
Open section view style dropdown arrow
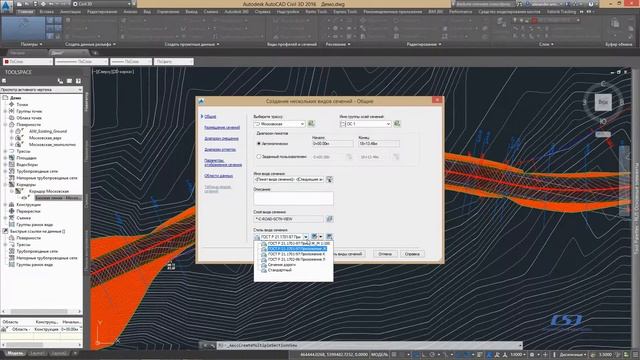pos(305,237)
